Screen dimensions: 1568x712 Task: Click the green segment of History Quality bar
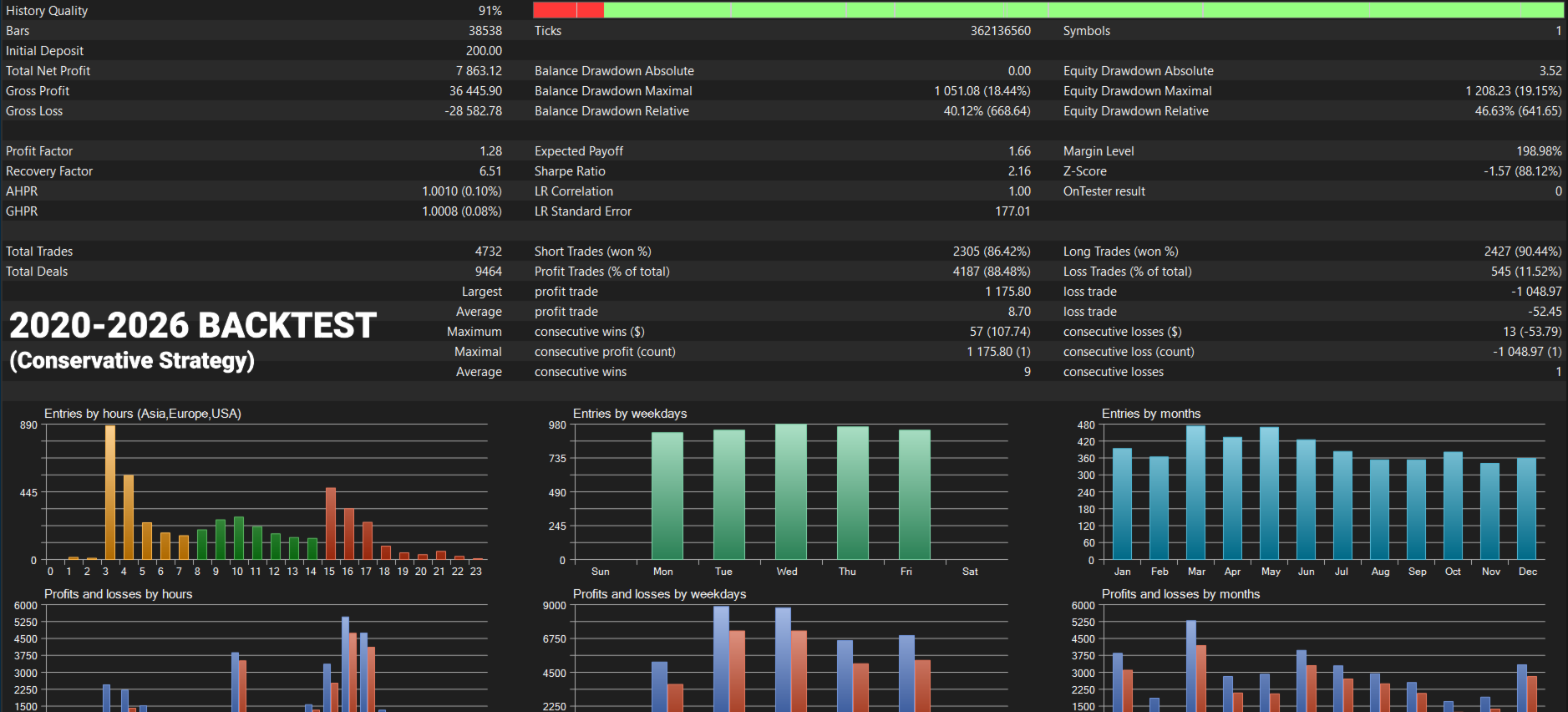tap(1083, 10)
